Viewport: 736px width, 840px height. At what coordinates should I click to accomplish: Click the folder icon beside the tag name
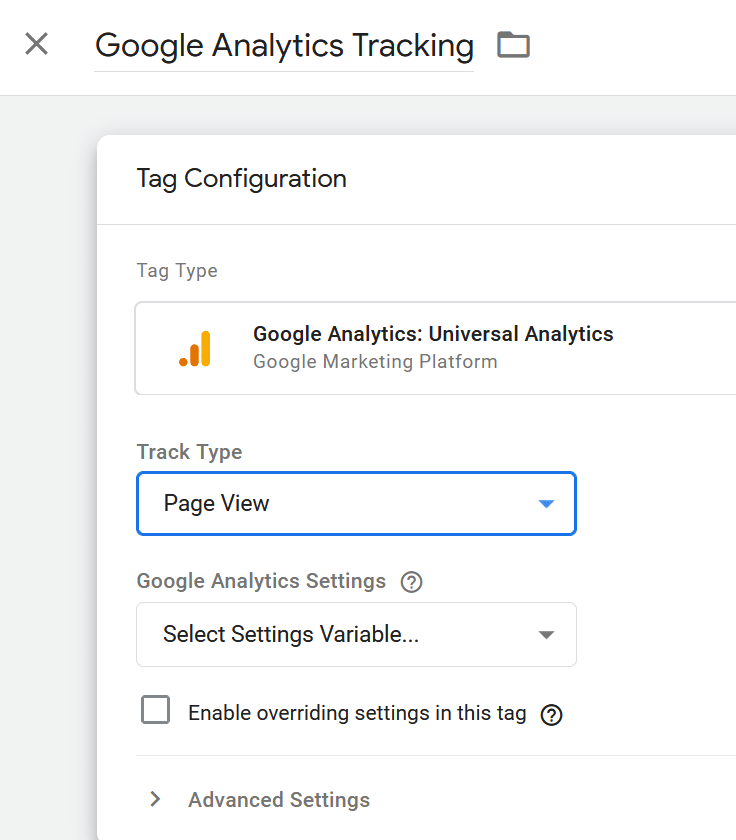[513, 44]
